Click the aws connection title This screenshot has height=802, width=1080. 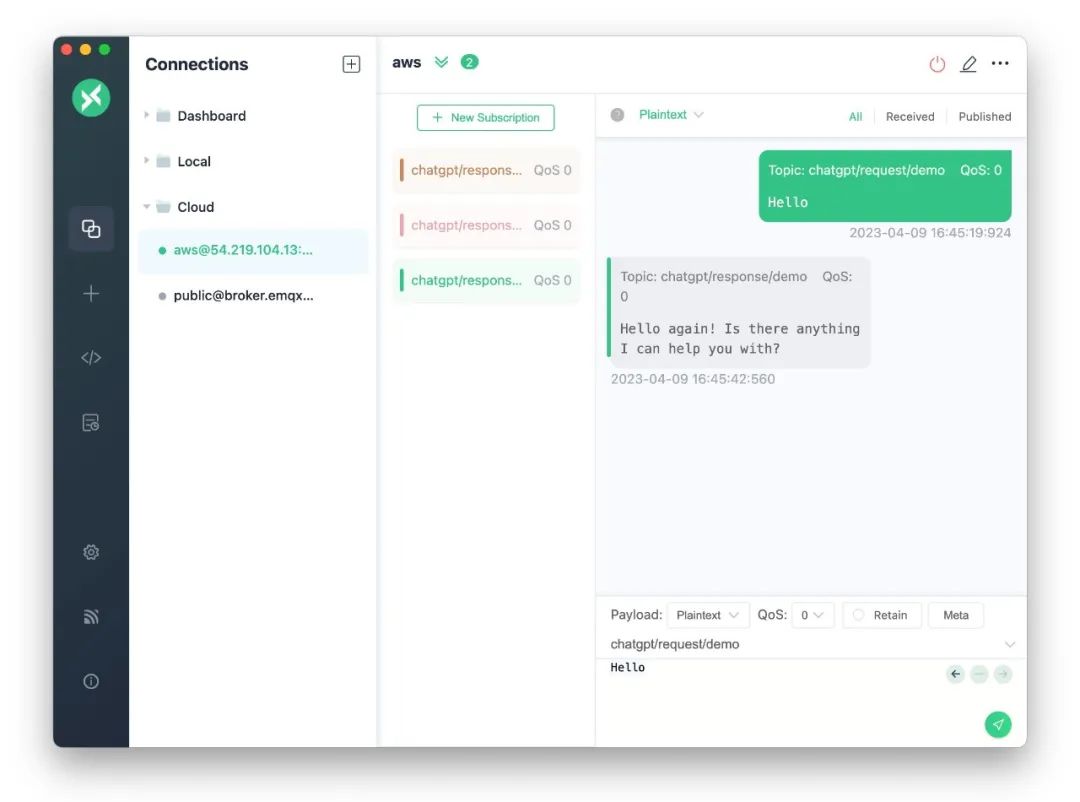tap(406, 62)
